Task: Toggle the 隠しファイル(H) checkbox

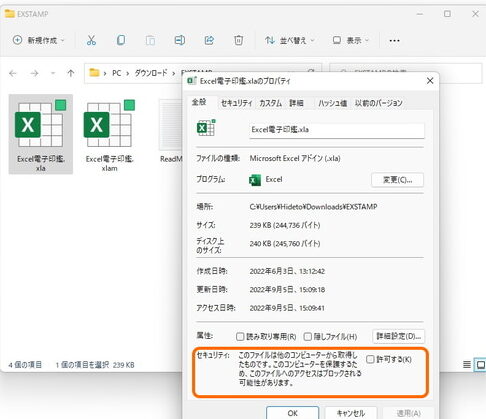Action: pos(308,337)
